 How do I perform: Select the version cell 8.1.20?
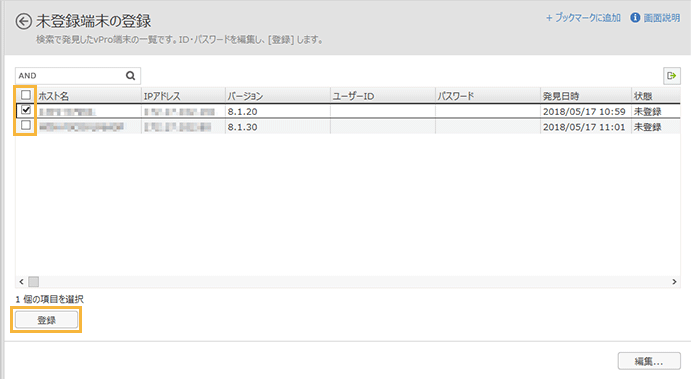pos(278,111)
